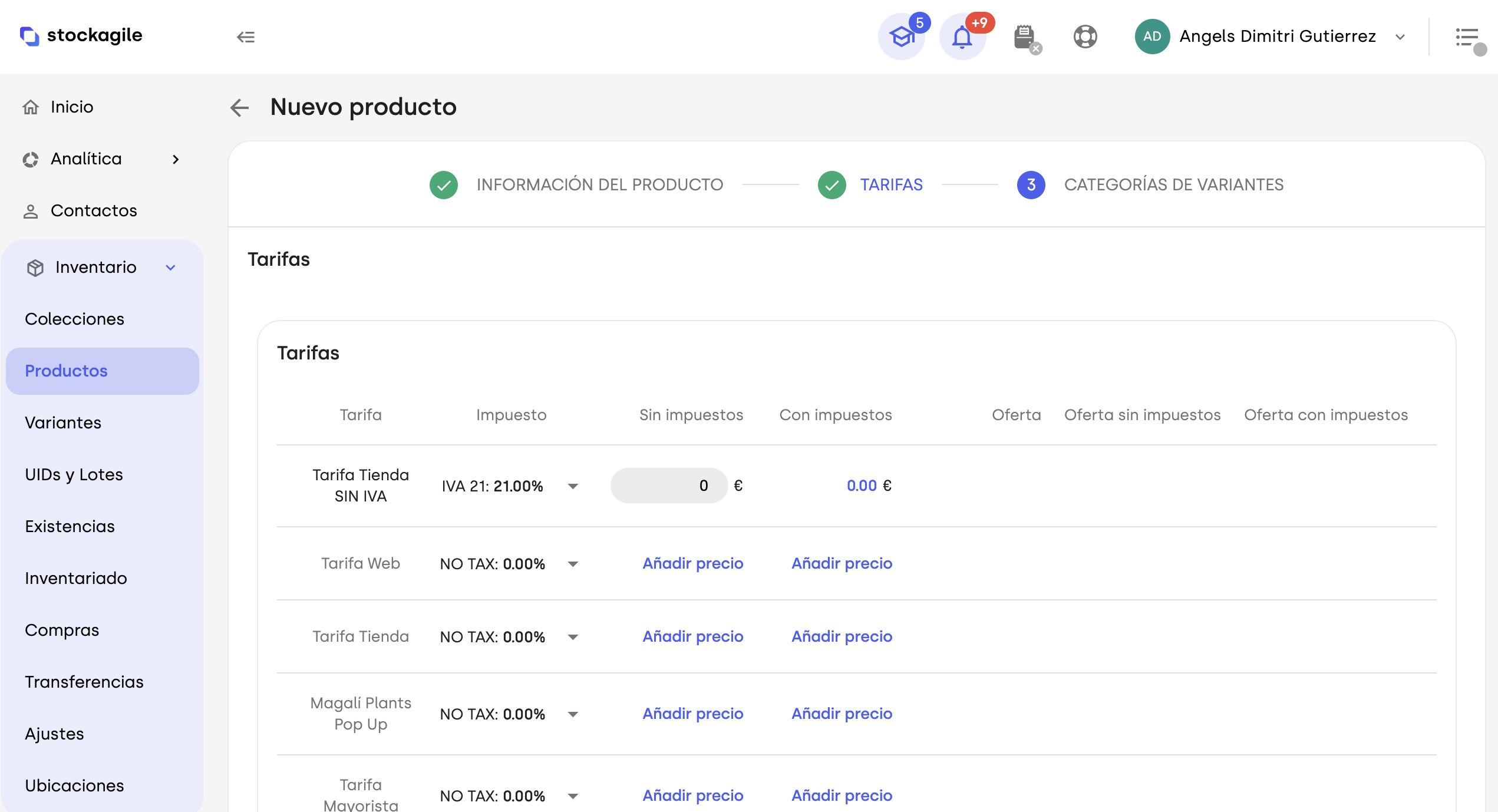This screenshot has height=812, width=1498.
Task: Click the Analítica chart icon
Action: [31, 159]
